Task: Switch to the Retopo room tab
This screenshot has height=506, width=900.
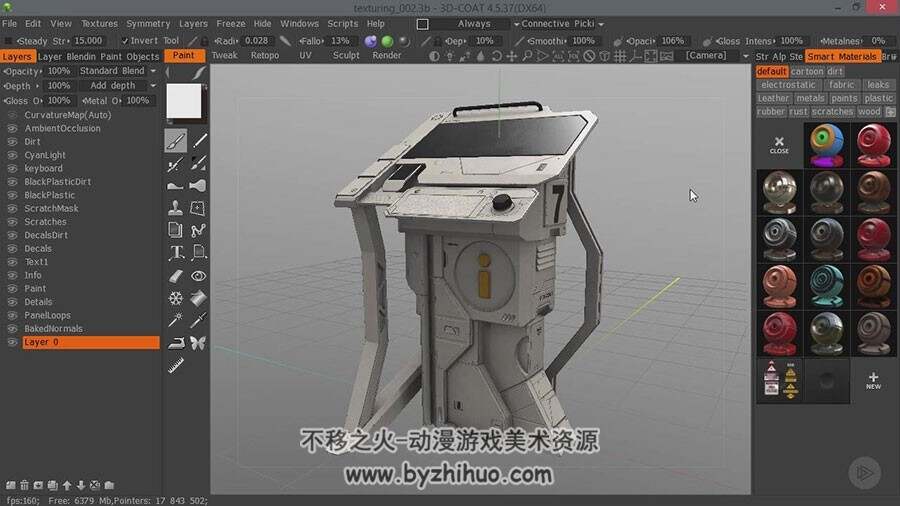Action: point(265,56)
